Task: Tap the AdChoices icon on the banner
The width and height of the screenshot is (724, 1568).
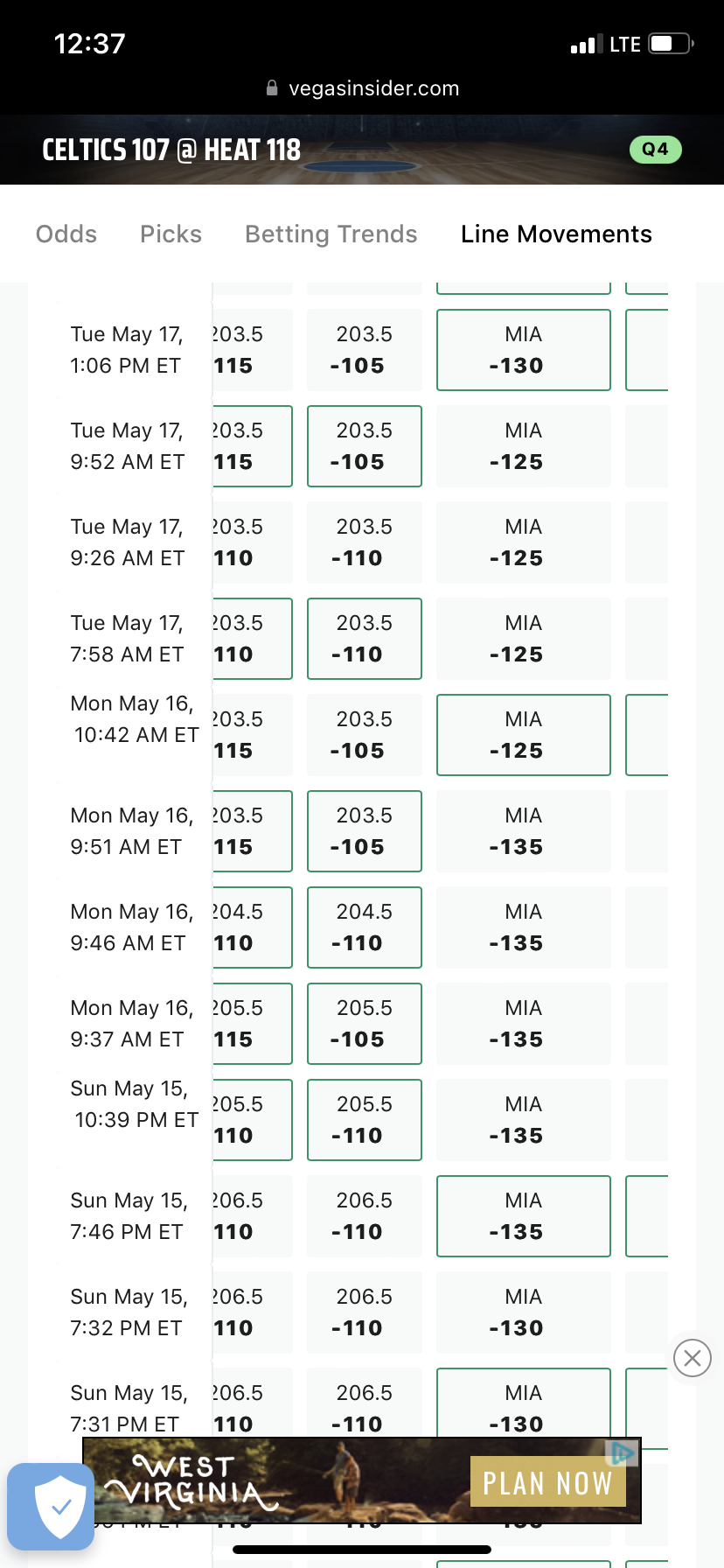Action: (x=623, y=1453)
